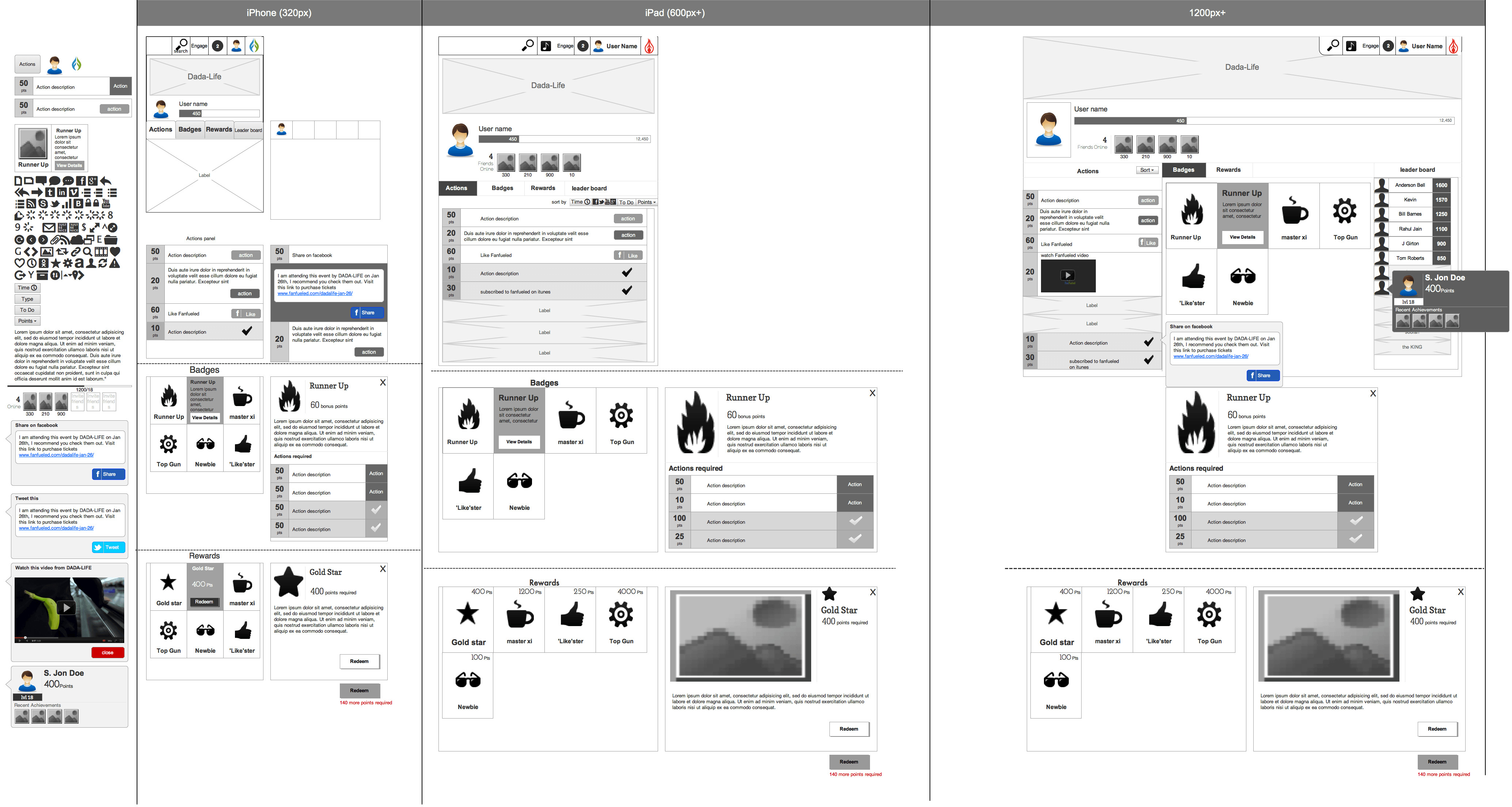Viewport: 1512px width, 807px height.
Task: Select the LinkedIn icon in the icon library
Action: point(62,193)
